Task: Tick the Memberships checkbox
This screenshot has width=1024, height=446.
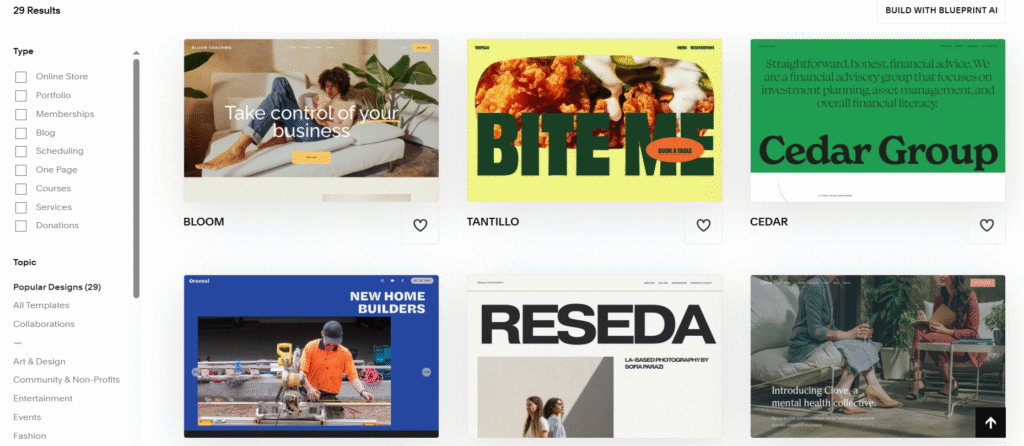Action: 21,114
